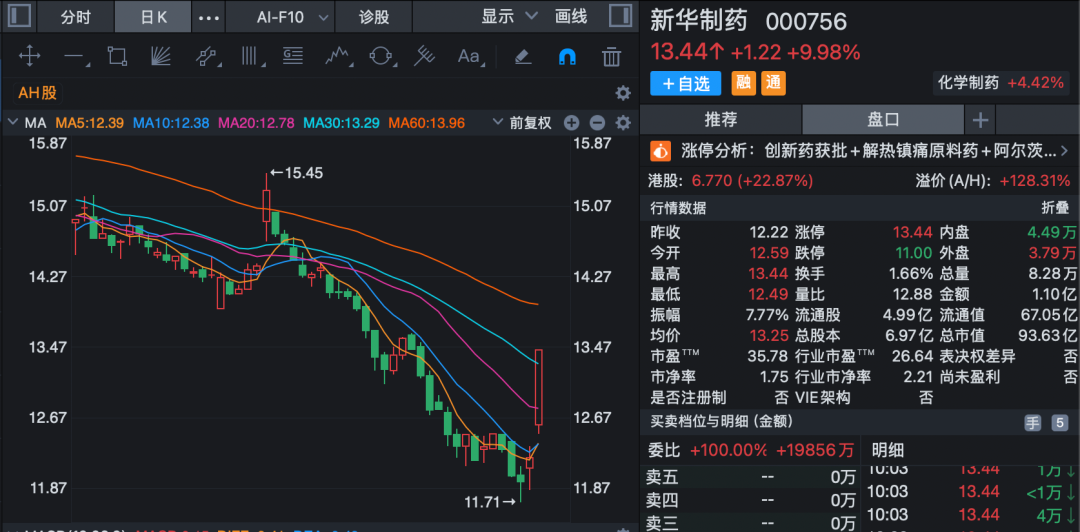
Task: Select the golden ratio retracement tool
Action: coord(293,56)
